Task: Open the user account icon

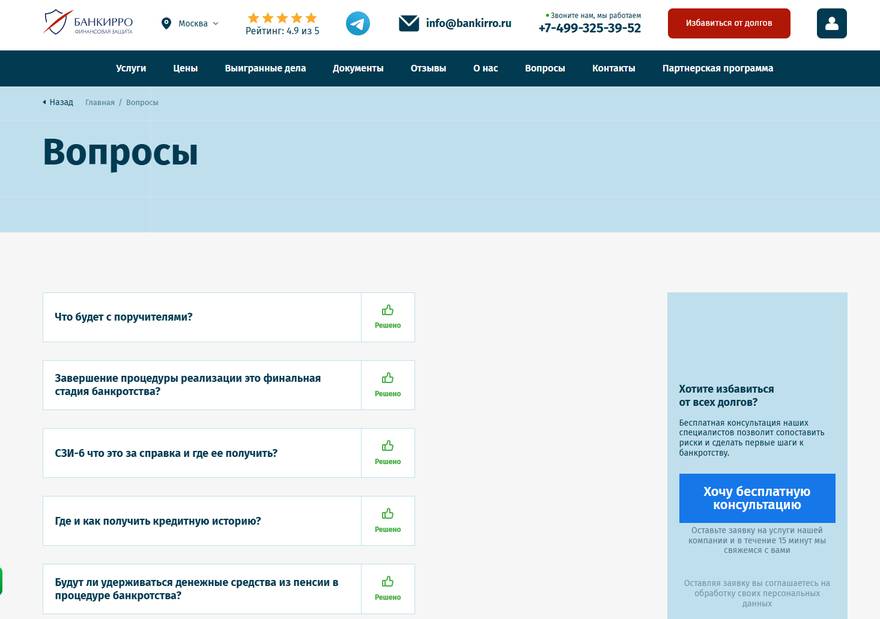Action: pos(831,23)
